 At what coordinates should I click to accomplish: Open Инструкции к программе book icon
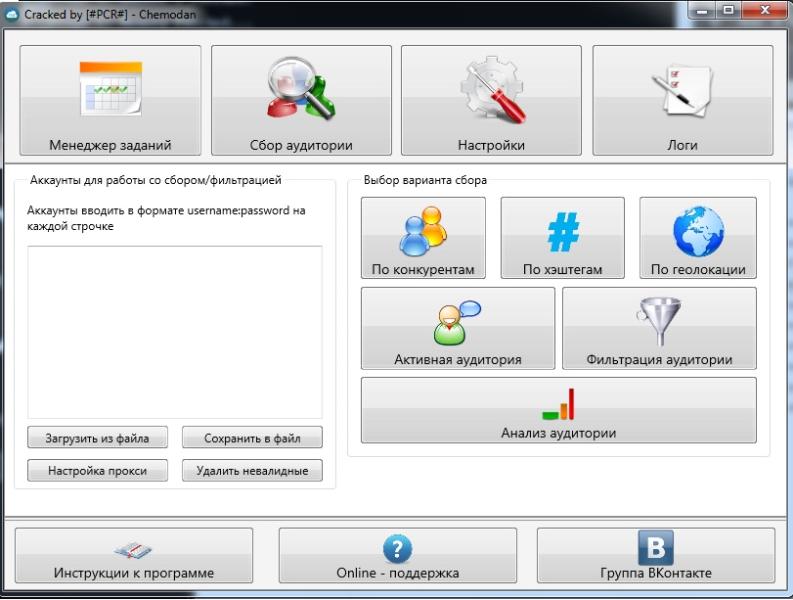(x=133, y=550)
